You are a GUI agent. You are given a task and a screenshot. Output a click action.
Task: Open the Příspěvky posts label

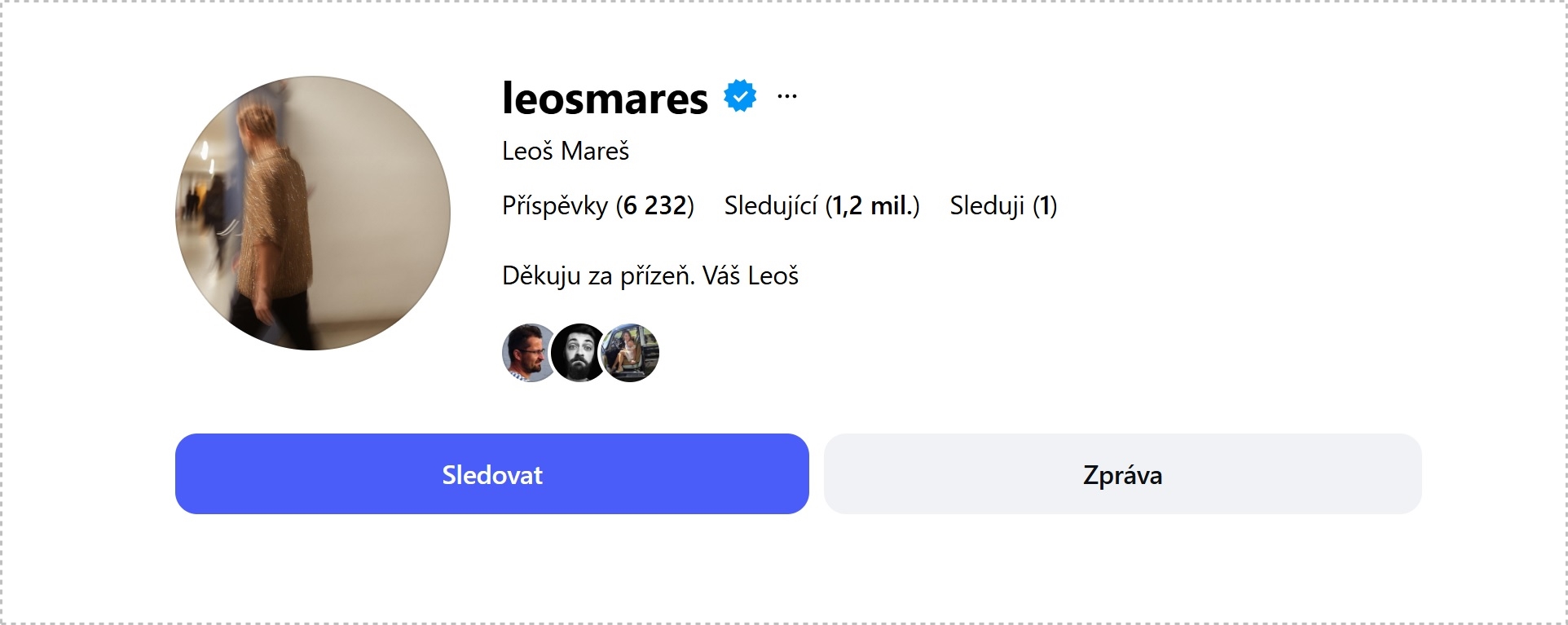pos(554,206)
